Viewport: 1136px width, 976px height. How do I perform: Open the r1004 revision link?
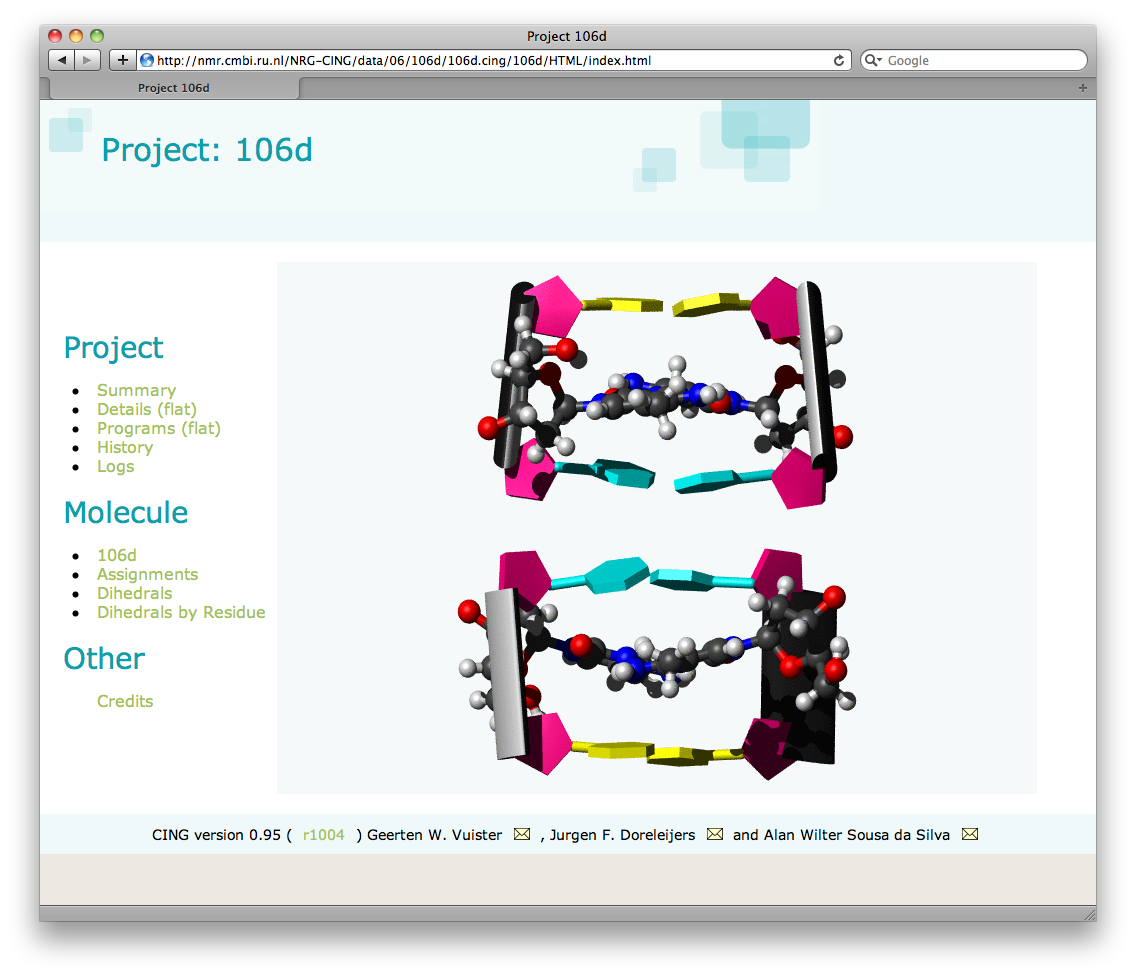point(323,835)
